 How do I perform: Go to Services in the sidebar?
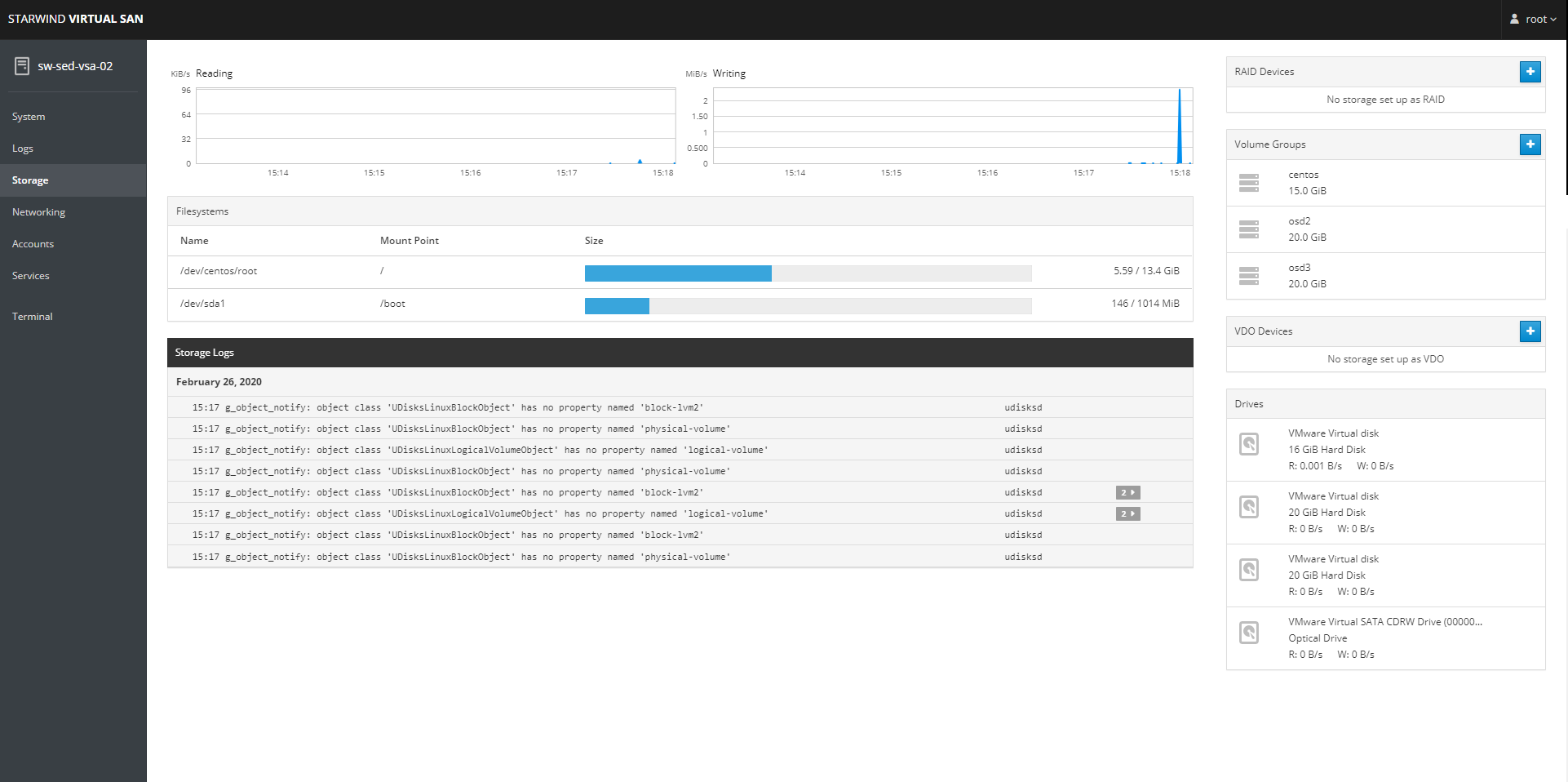31,276
